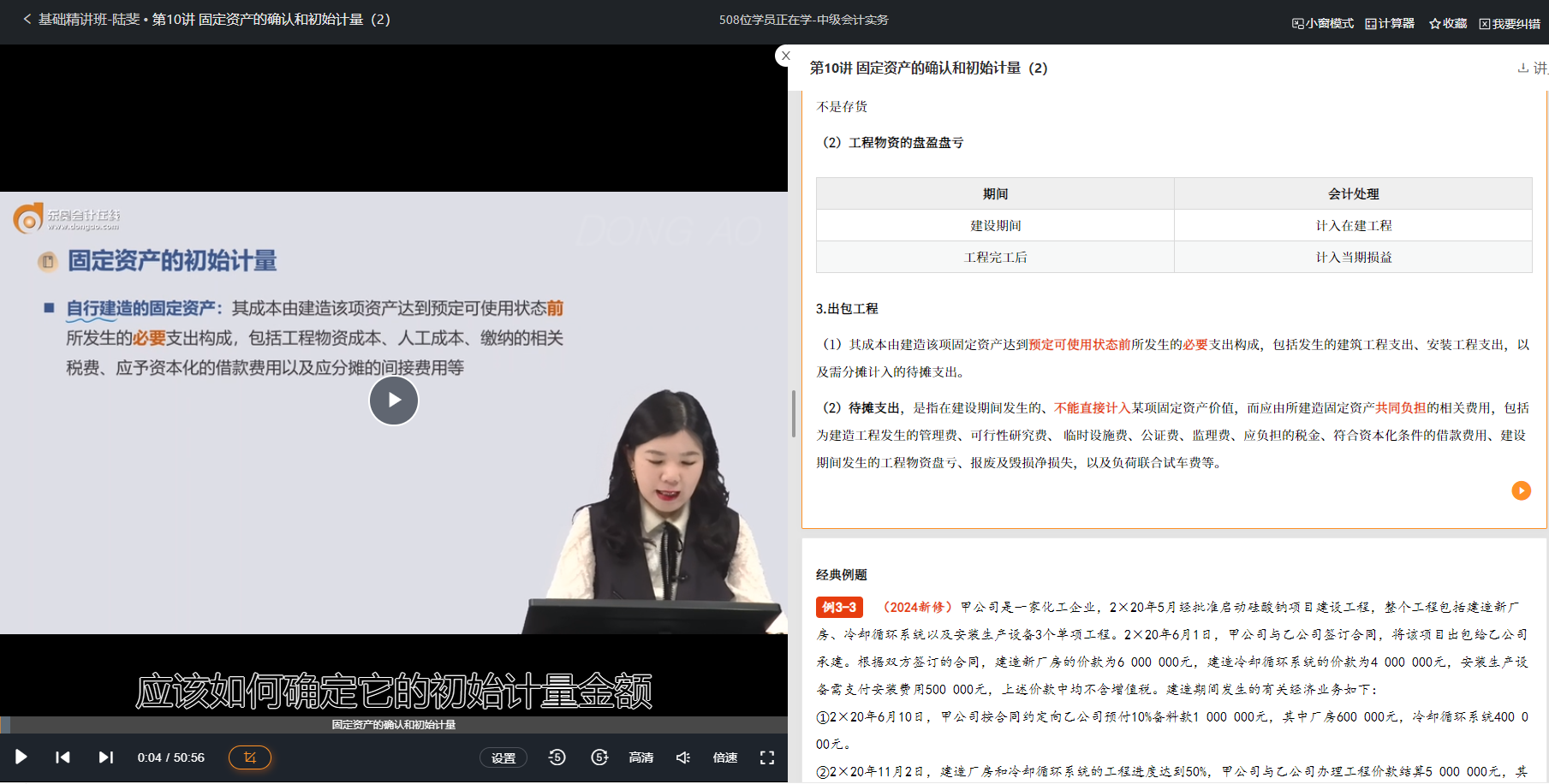Rewind the video 5 seconds
Viewport: 1549px width, 784px height.
click(x=557, y=757)
